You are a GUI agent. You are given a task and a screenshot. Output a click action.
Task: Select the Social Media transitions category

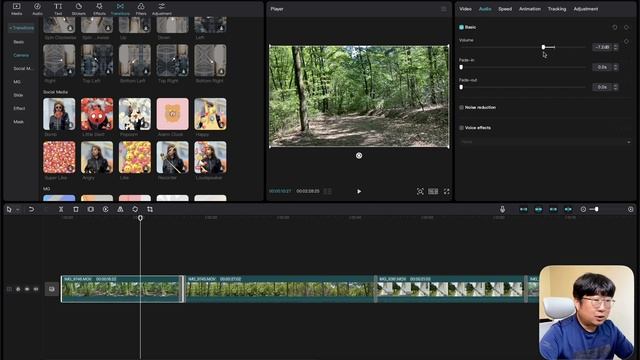point(22,69)
